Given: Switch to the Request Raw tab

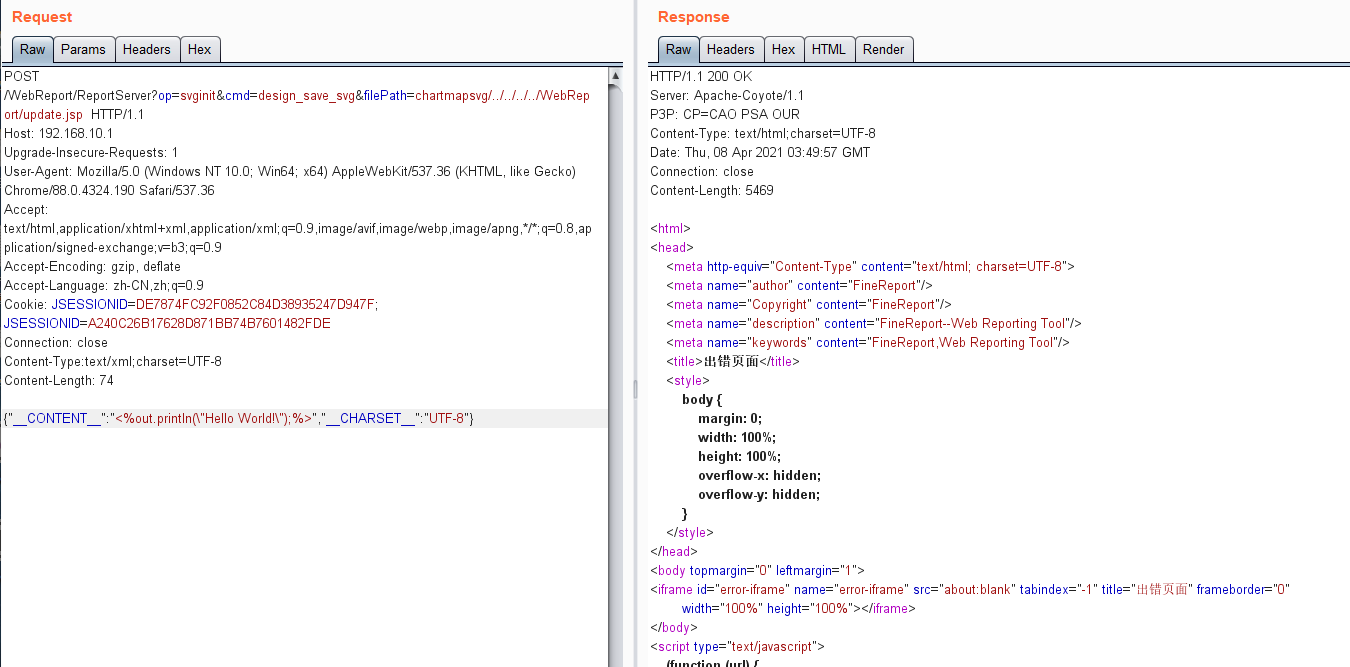Looking at the screenshot, I should 32,49.
